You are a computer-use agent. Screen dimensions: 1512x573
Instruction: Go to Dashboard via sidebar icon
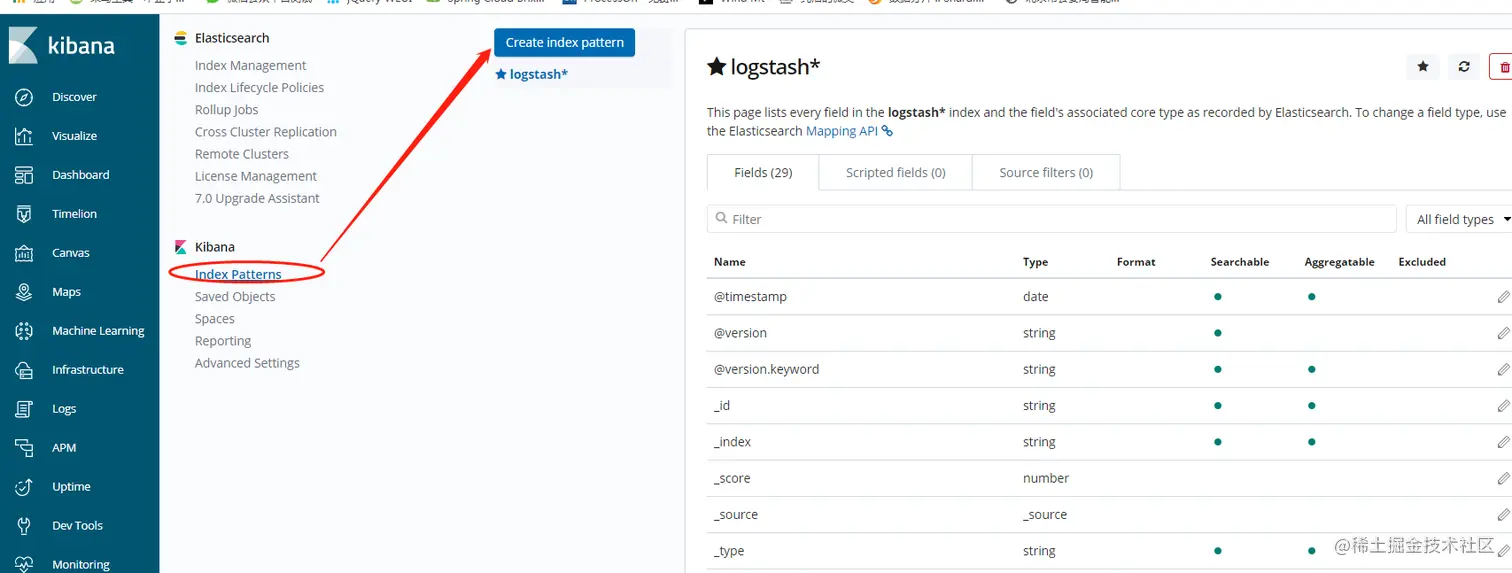(x=24, y=175)
